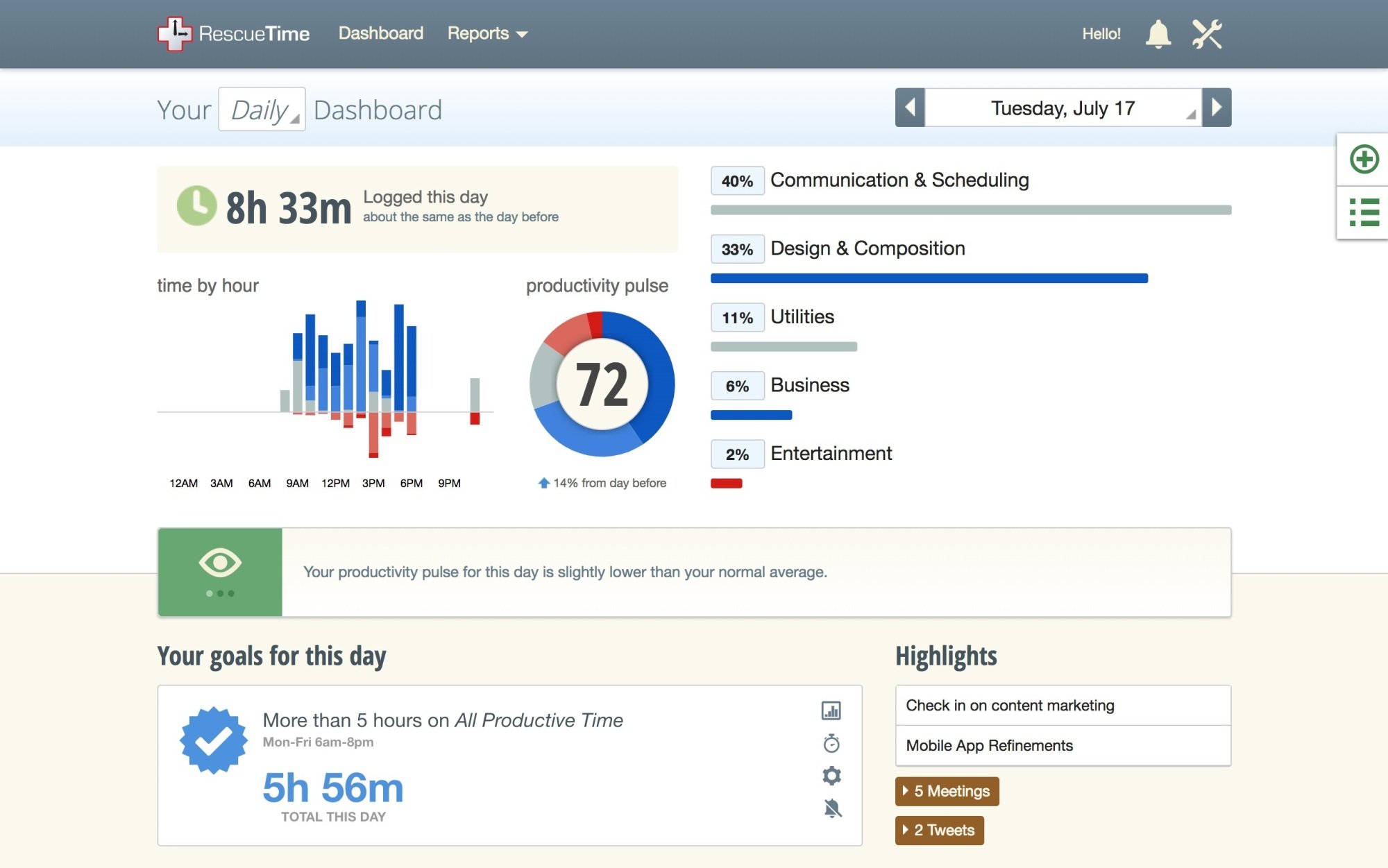View goal history via bar chart icon
Viewport: 1388px width, 868px height.
(x=831, y=711)
